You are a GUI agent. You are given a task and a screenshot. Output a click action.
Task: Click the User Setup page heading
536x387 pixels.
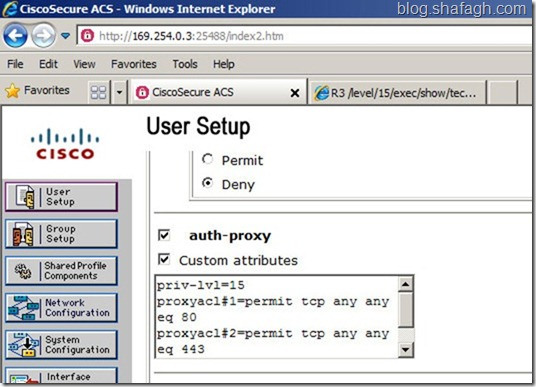click(x=198, y=126)
